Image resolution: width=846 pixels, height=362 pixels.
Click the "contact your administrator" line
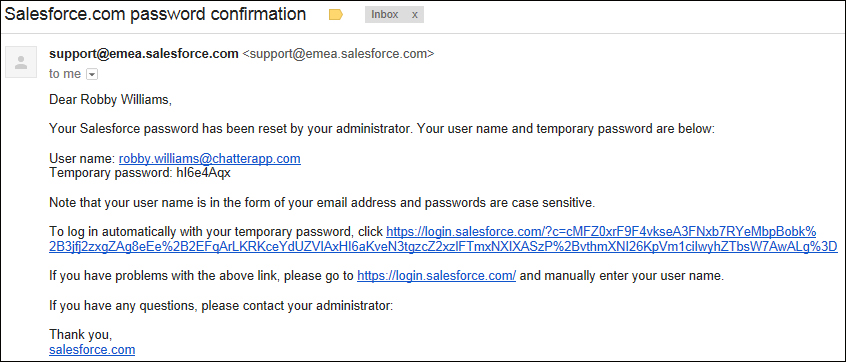221,306
